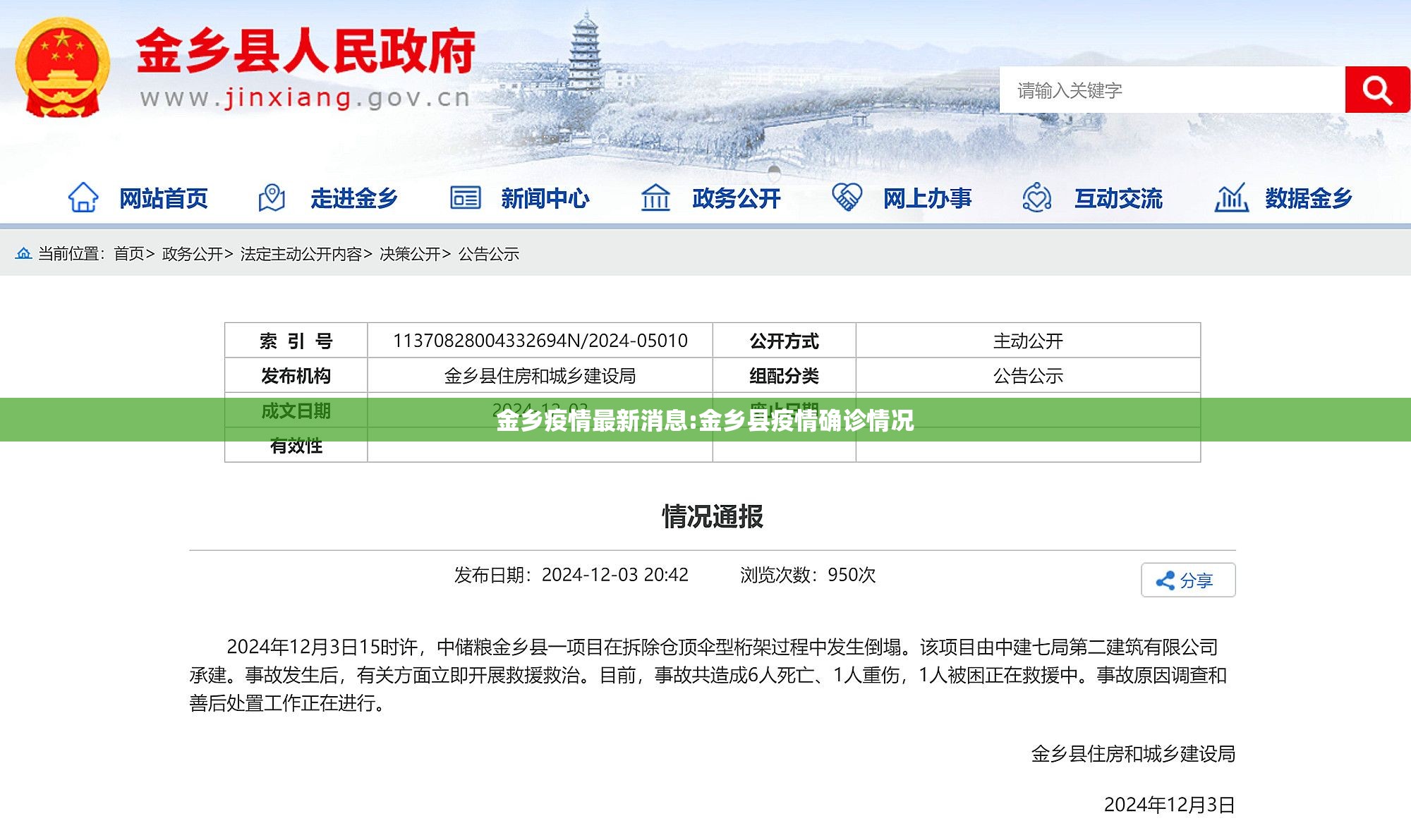
Task: Click the 浏览次数 950次 text
Action: click(808, 575)
